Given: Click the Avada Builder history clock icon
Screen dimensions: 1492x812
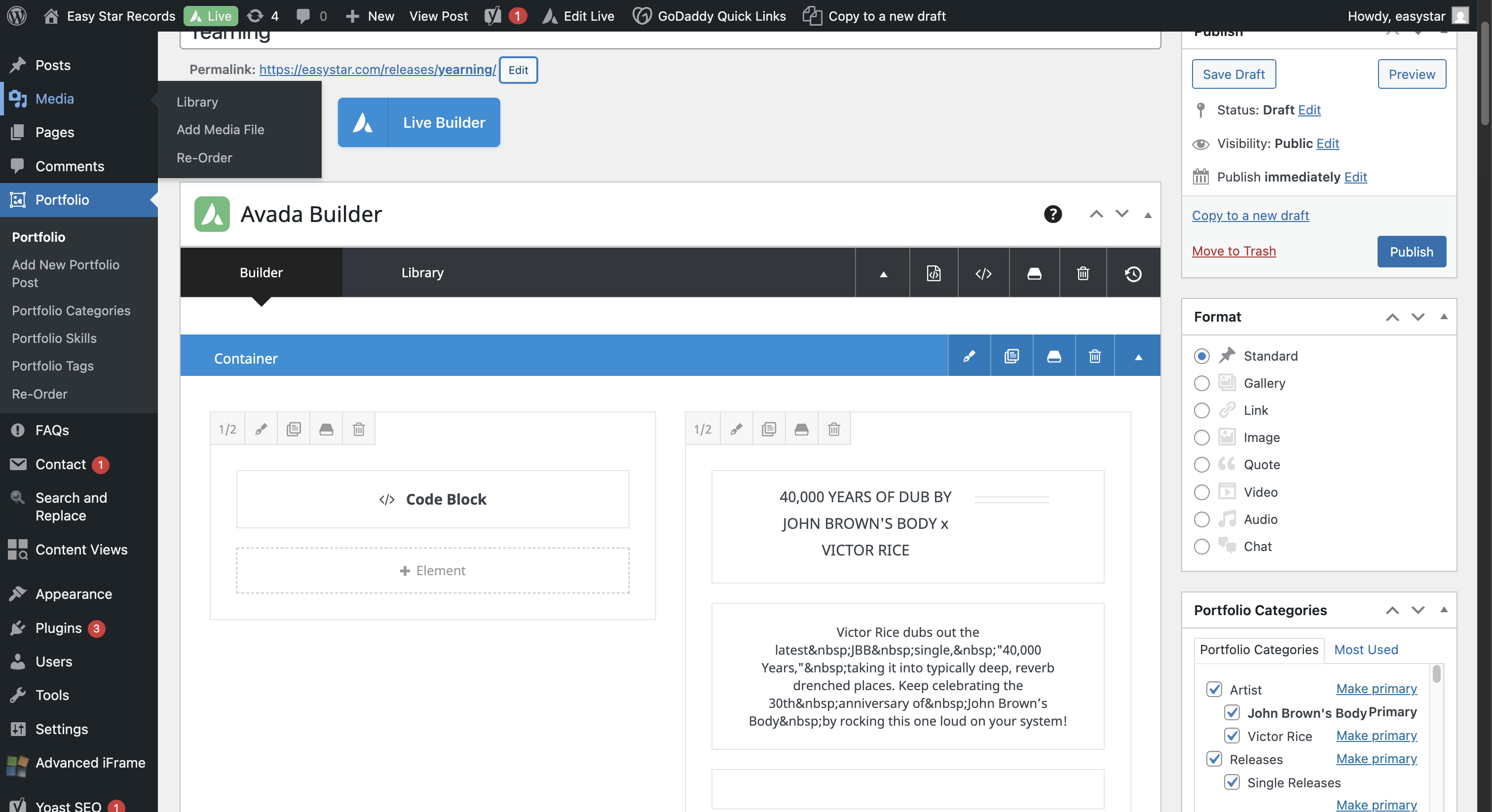Looking at the screenshot, I should [1133, 273].
